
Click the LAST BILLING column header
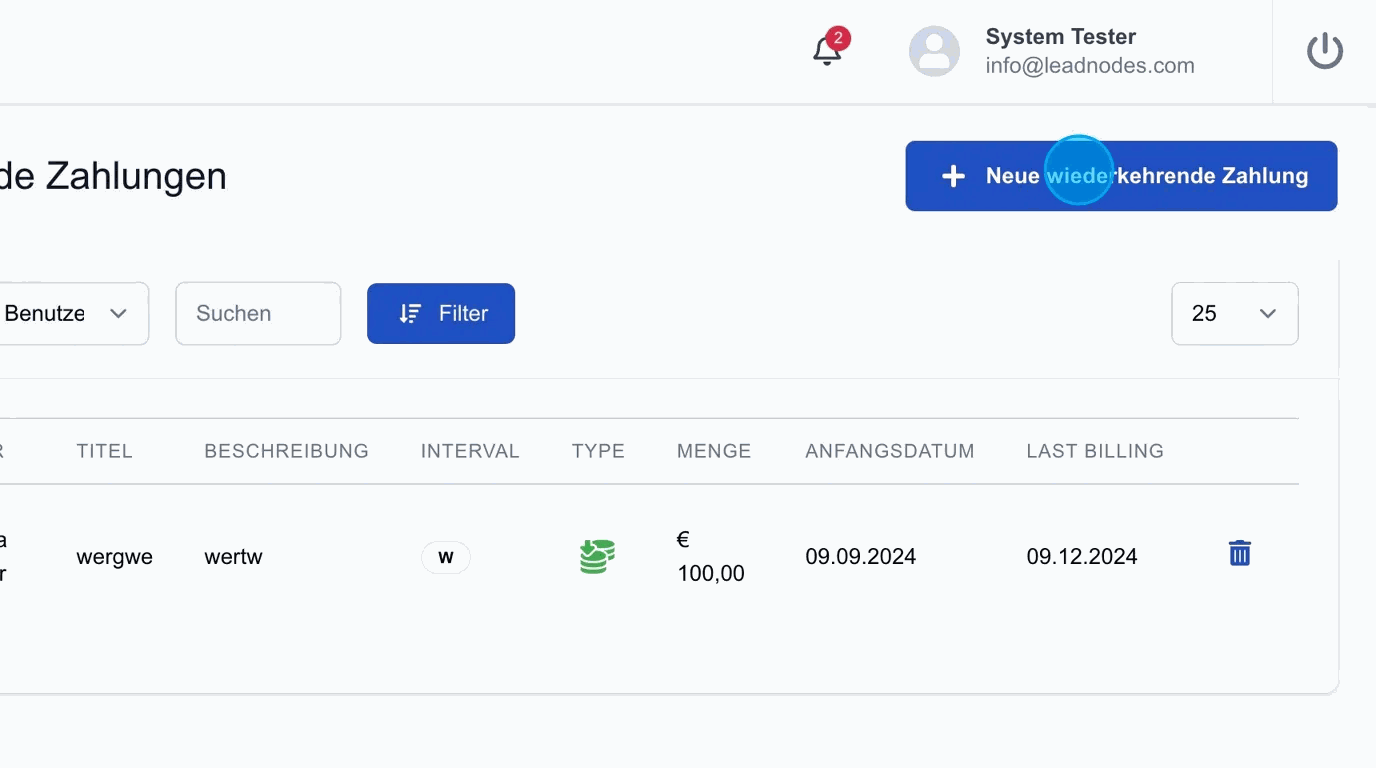coord(1095,451)
